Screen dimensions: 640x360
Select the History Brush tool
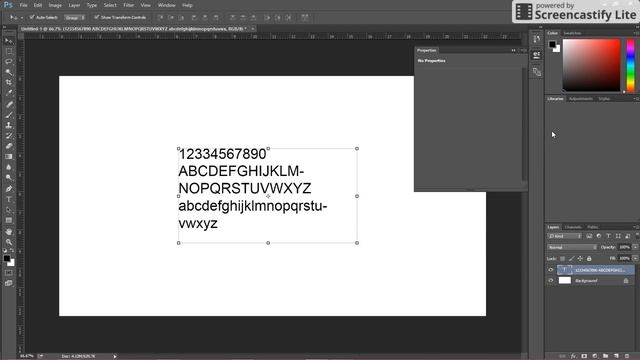coord(9,136)
